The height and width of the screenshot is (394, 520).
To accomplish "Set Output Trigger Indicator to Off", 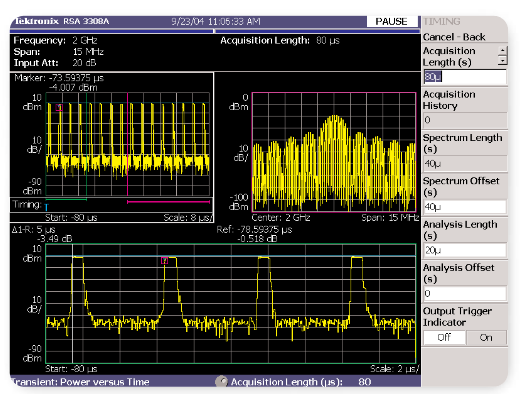I will (x=444, y=338).
